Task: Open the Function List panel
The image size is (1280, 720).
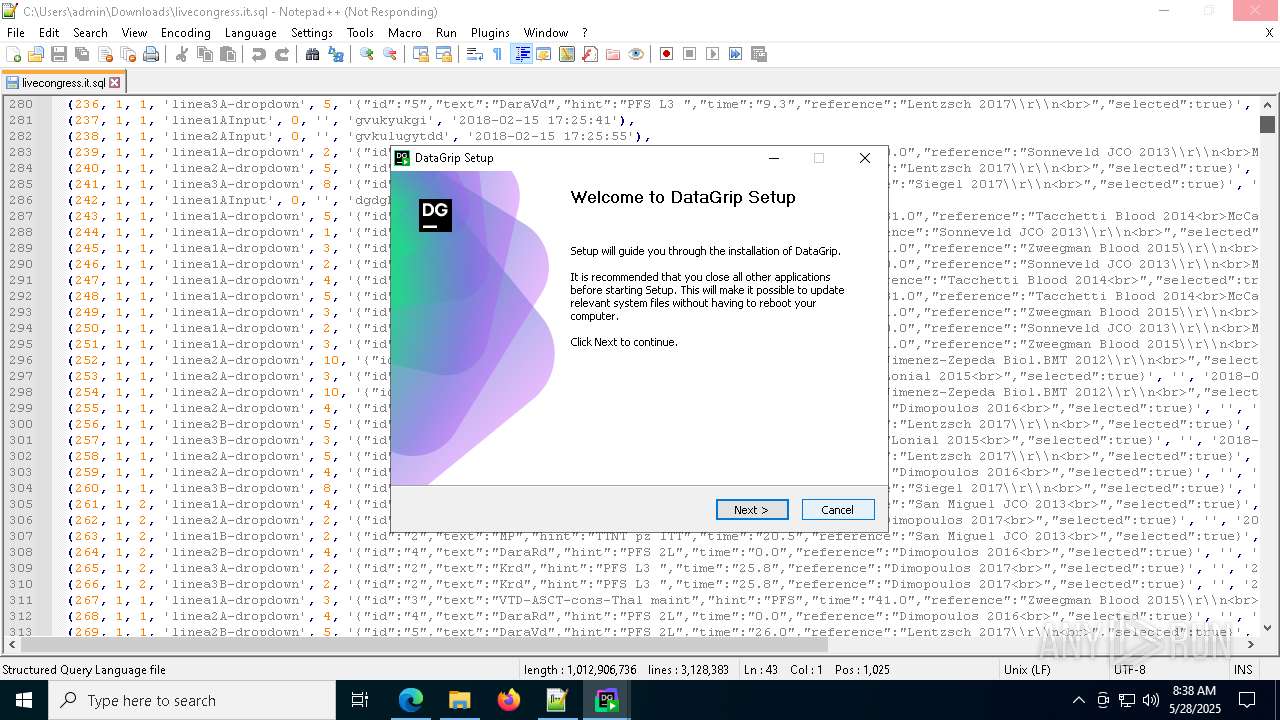Action: [x=590, y=54]
